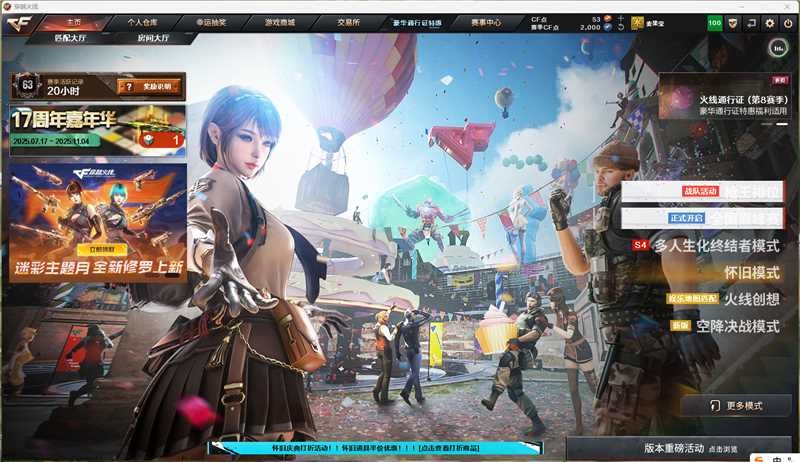The height and width of the screenshot is (462, 800).
Task: Switch to the 主页 home tab
Action: (x=74, y=22)
